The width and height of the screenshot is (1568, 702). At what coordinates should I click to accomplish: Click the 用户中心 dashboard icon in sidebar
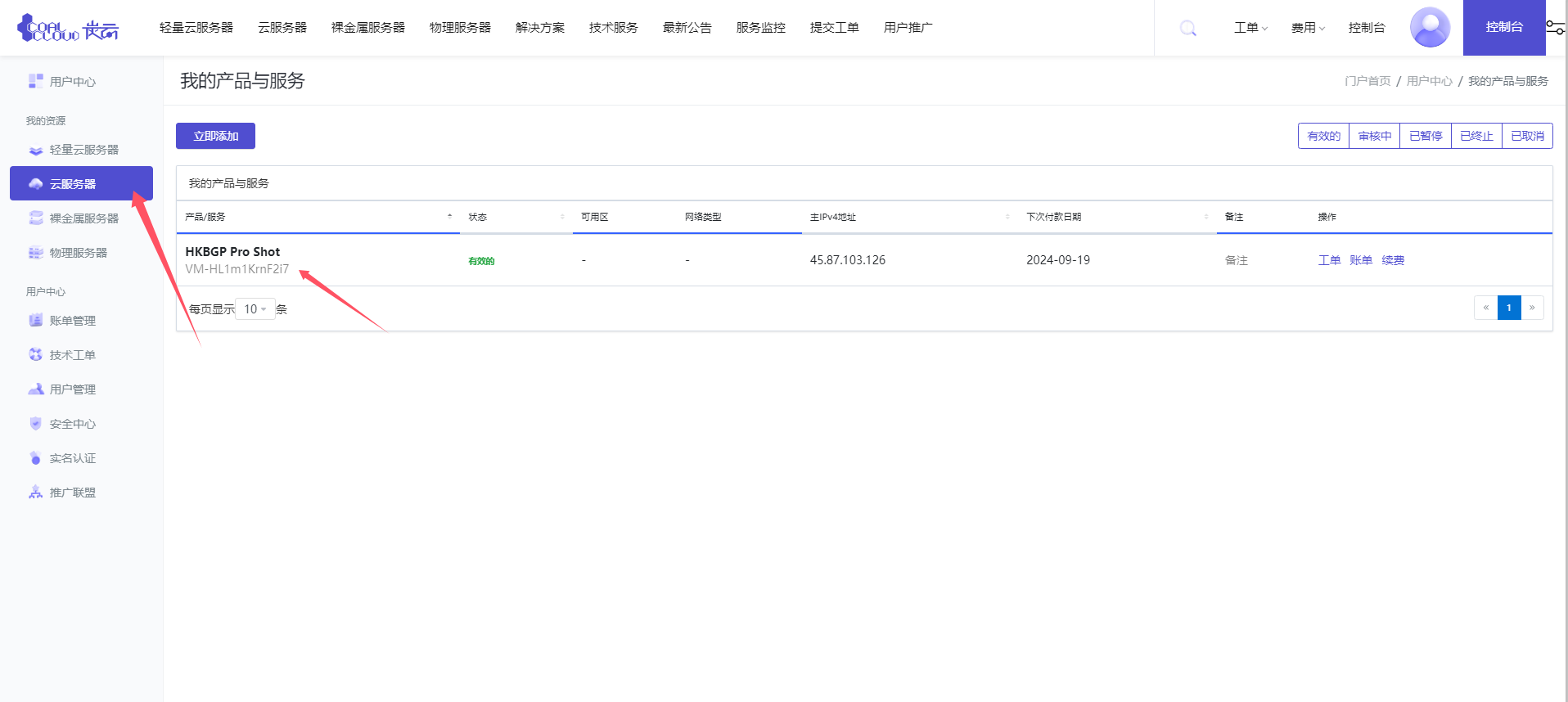[36, 81]
